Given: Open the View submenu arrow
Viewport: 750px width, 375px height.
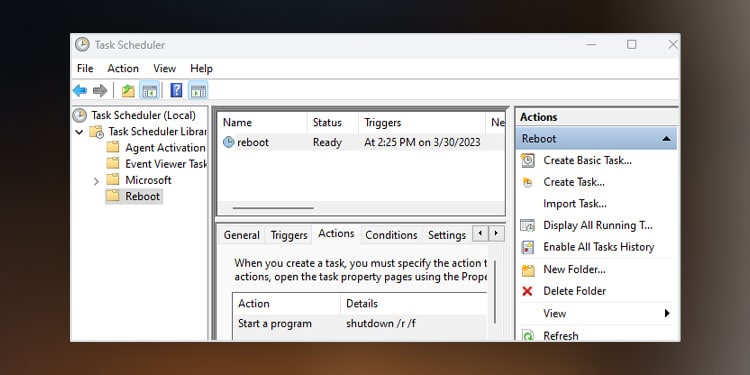Looking at the screenshot, I should point(667,313).
